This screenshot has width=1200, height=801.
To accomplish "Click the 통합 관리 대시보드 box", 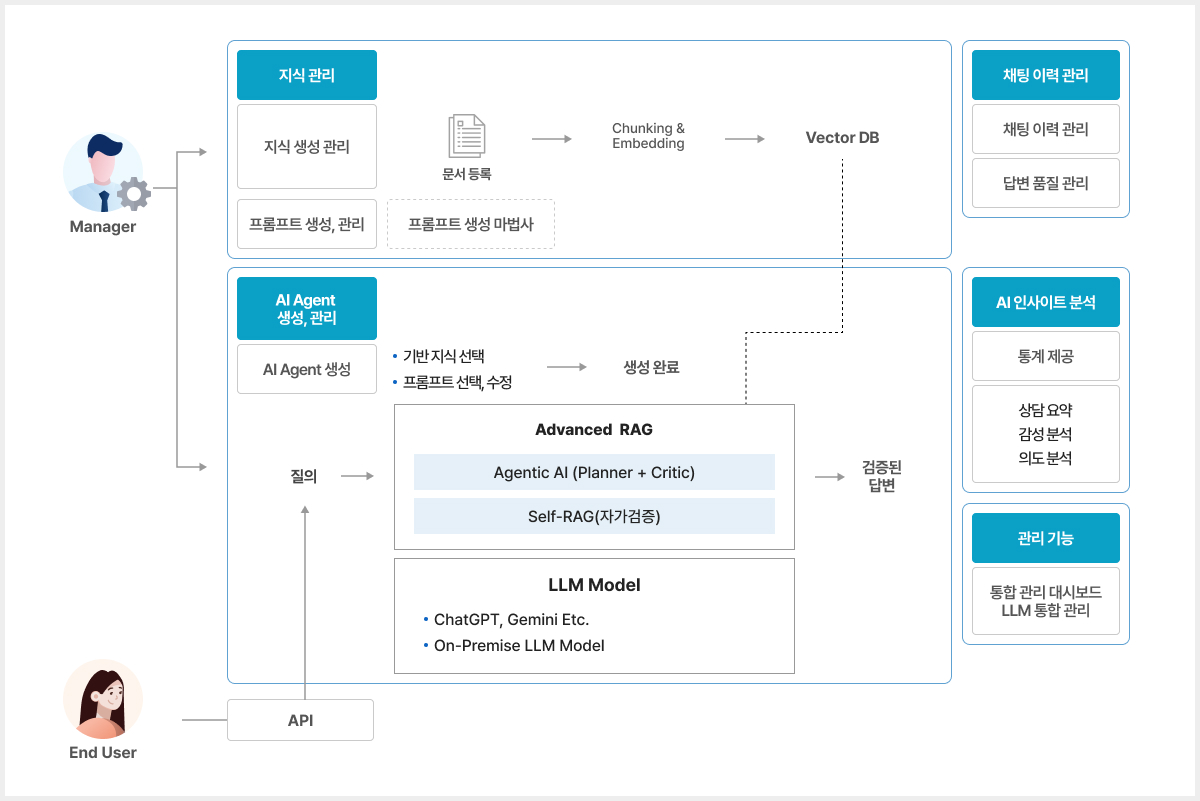I will tap(1045, 601).
